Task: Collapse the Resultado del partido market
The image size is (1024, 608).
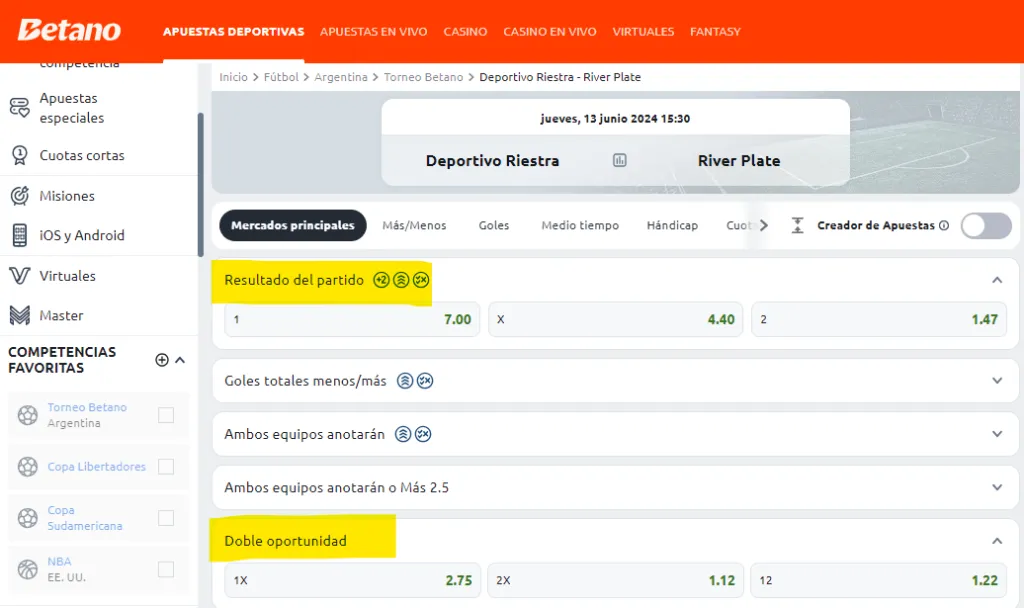Action: (x=997, y=280)
